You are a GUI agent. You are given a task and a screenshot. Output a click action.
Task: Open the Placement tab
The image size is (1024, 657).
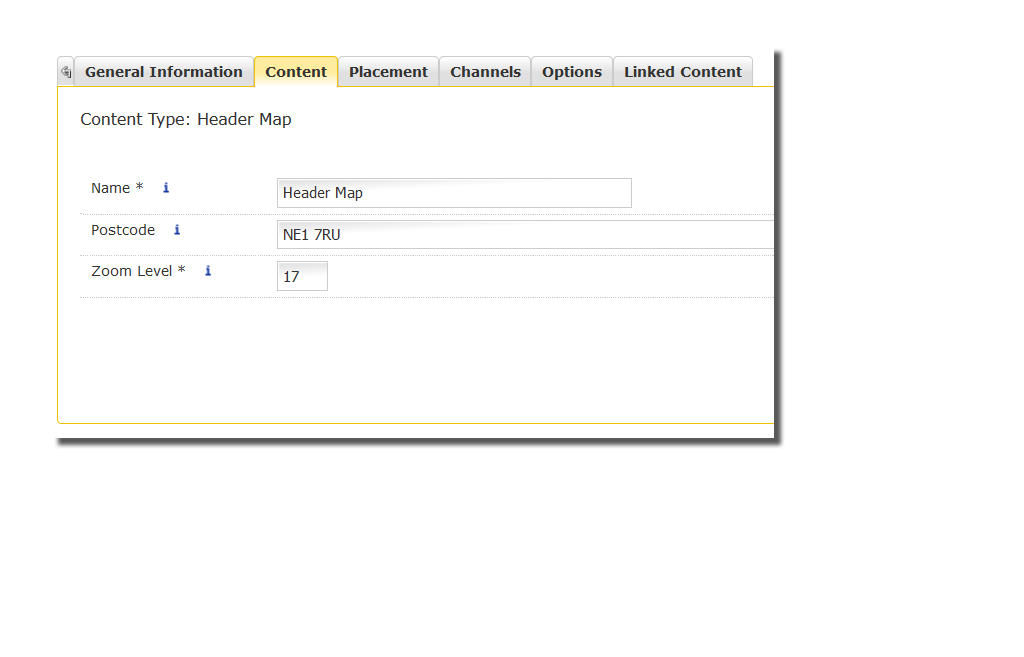pyautogui.click(x=388, y=72)
